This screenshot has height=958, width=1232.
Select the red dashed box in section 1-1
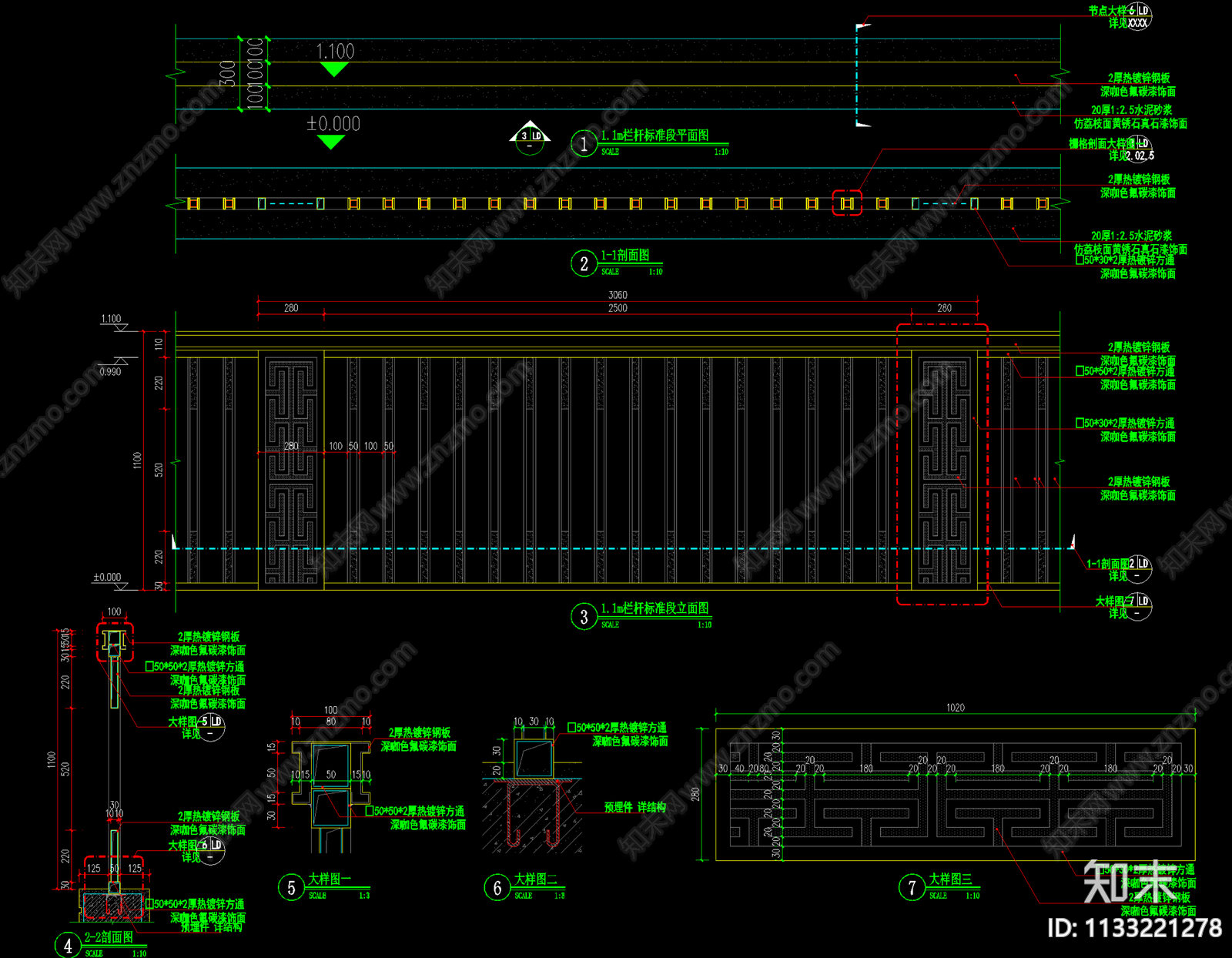coord(847,203)
